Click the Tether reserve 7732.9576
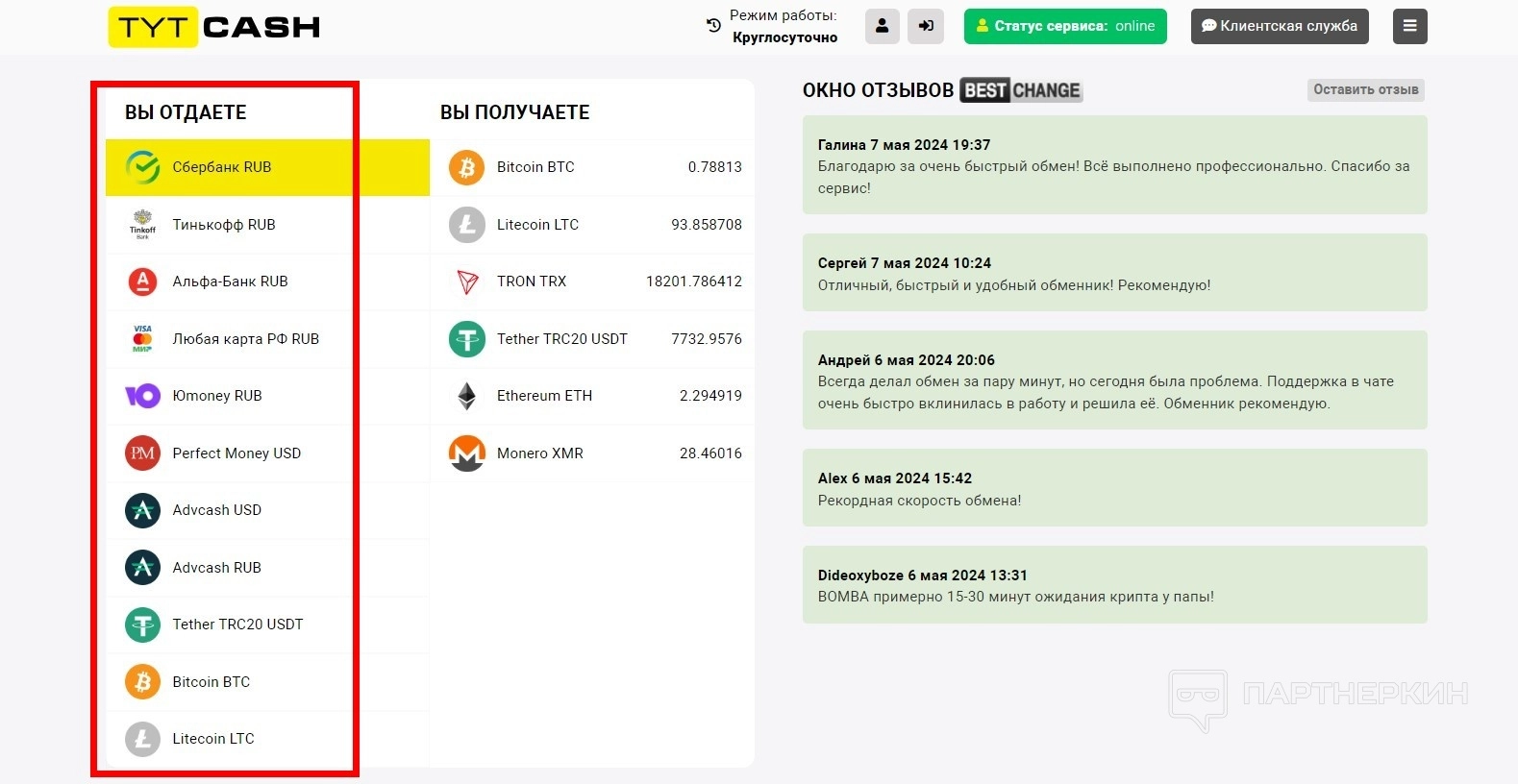The width and height of the screenshot is (1518, 784). 707,338
